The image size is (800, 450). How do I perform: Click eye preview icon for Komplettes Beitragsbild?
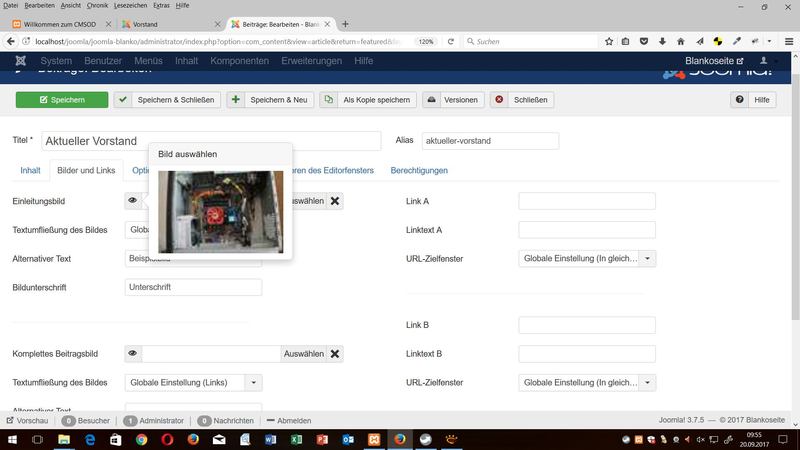click(x=133, y=353)
